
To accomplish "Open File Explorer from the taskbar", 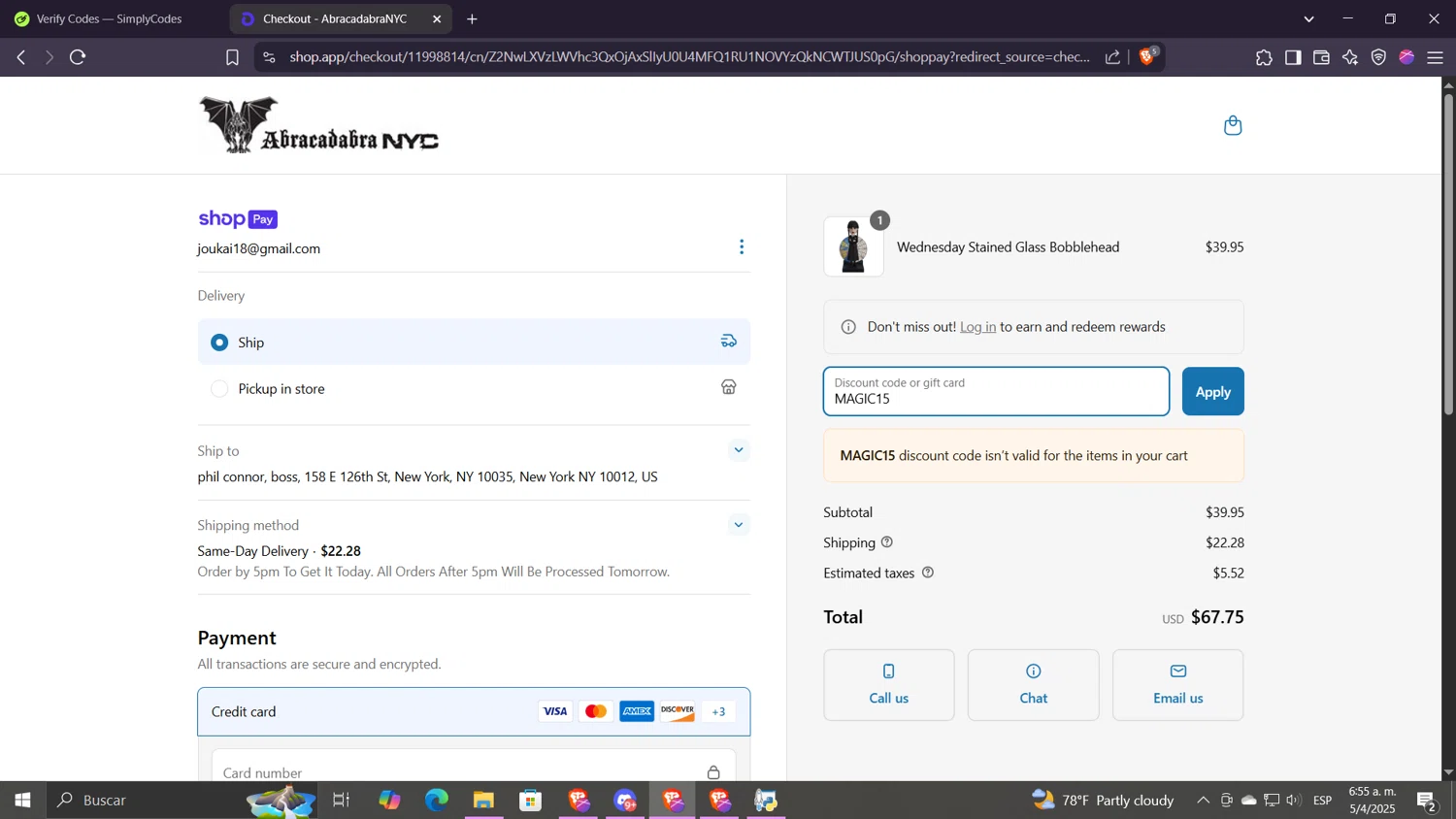I will 483,800.
